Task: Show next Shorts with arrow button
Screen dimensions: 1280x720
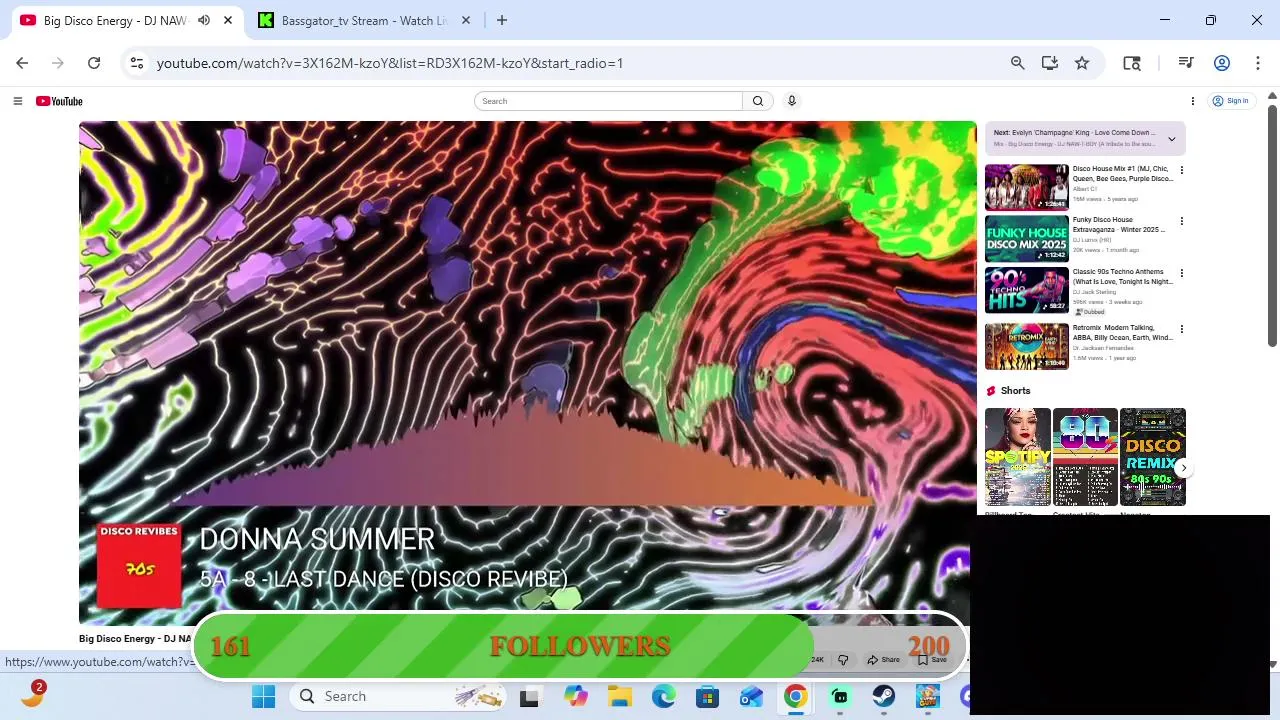Action: (1183, 468)
